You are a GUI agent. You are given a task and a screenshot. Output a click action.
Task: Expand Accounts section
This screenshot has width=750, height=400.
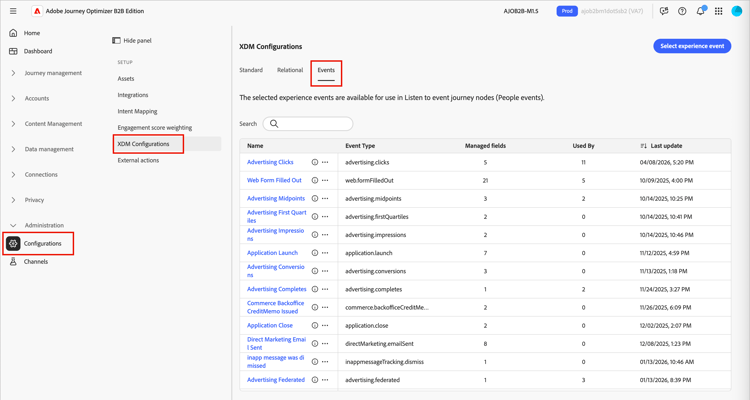coord(13,99)
